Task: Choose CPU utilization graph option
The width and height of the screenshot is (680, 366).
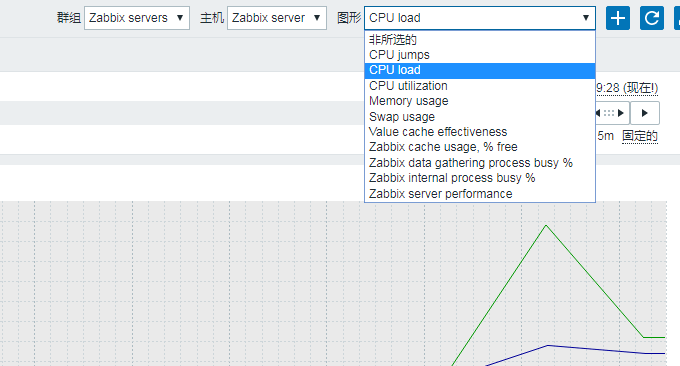Action: [x=480, y=86]
